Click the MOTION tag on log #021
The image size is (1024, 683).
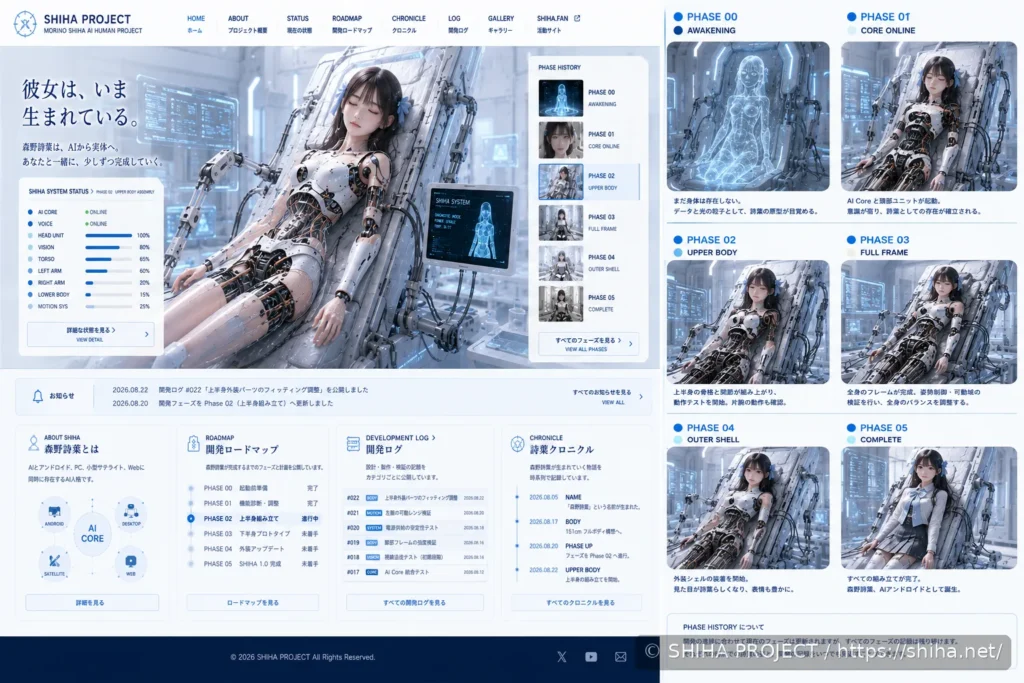pos(374,513)
